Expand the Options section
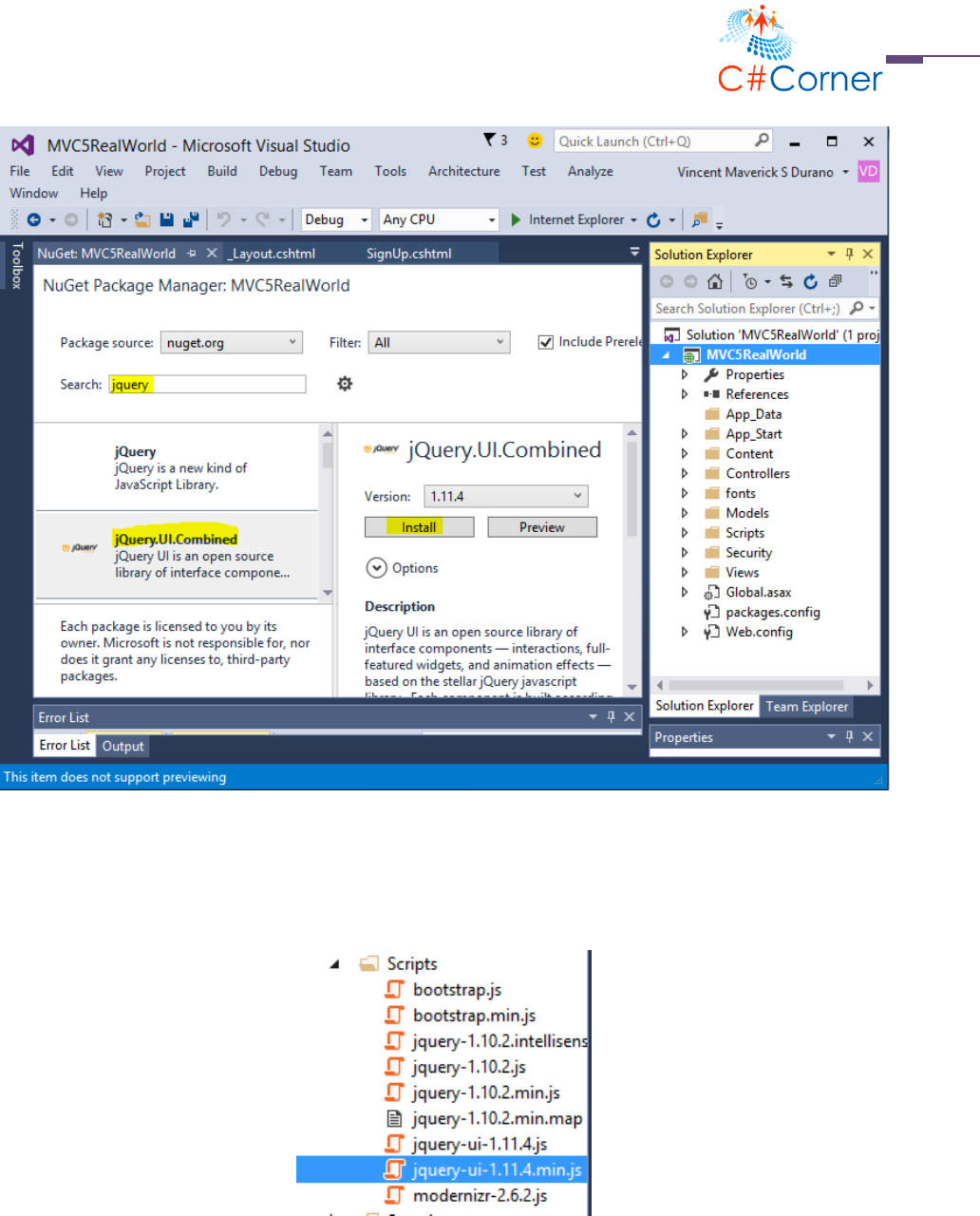Viewport: 980px width, 1216px height. coord(377,568)
